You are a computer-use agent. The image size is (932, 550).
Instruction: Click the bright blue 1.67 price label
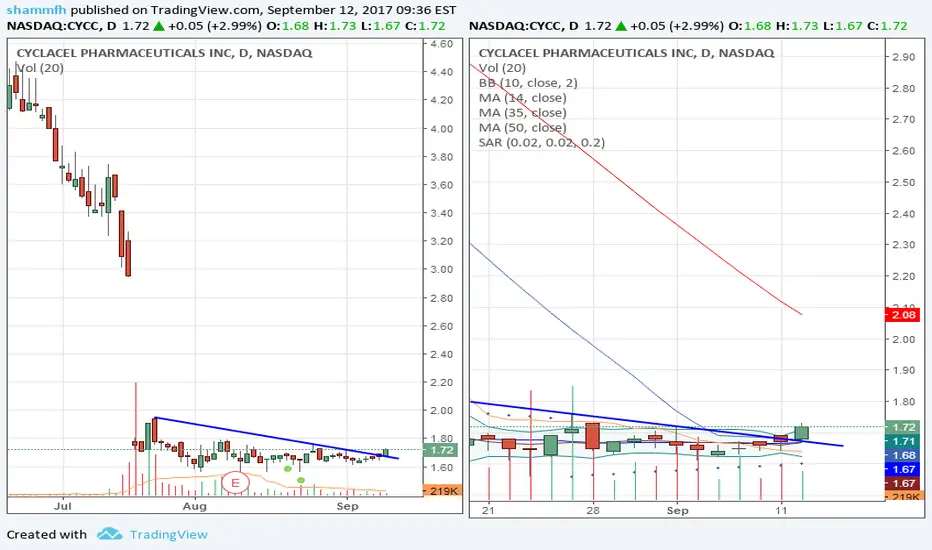click(x=902, y=469)
